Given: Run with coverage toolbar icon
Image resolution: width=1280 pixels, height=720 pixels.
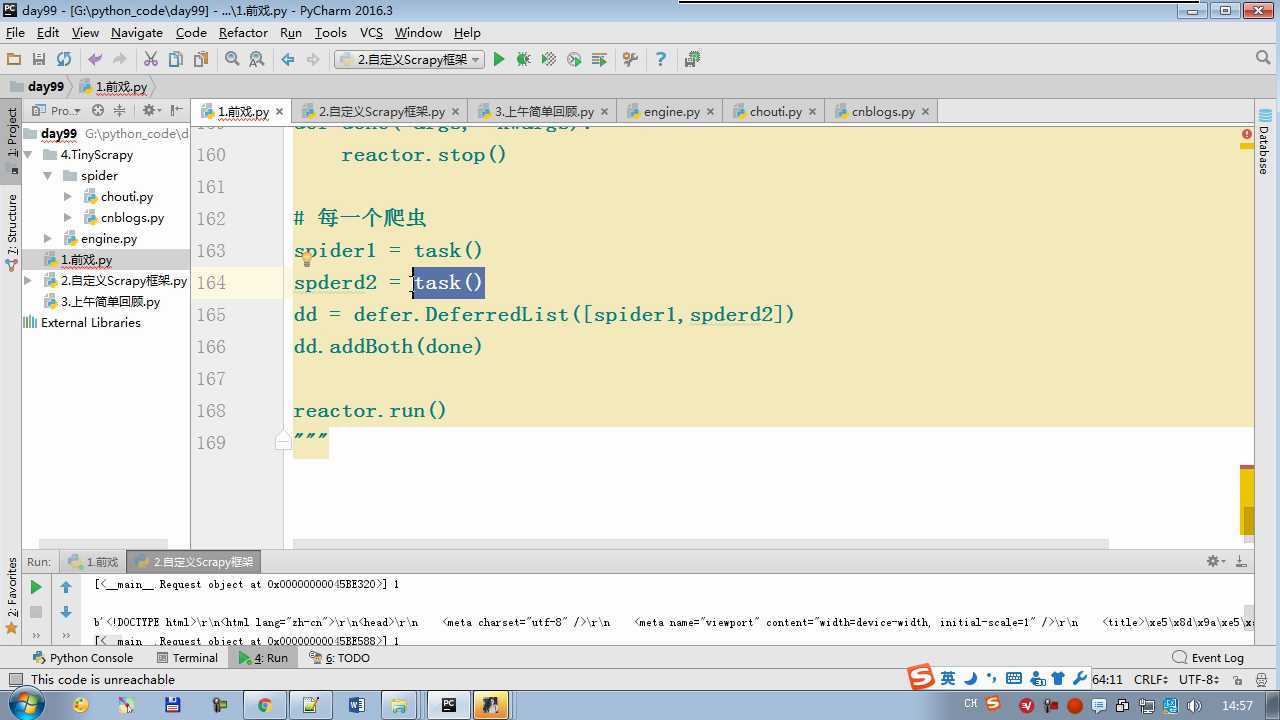Looking at the screenshot, I should pos(548,60).
